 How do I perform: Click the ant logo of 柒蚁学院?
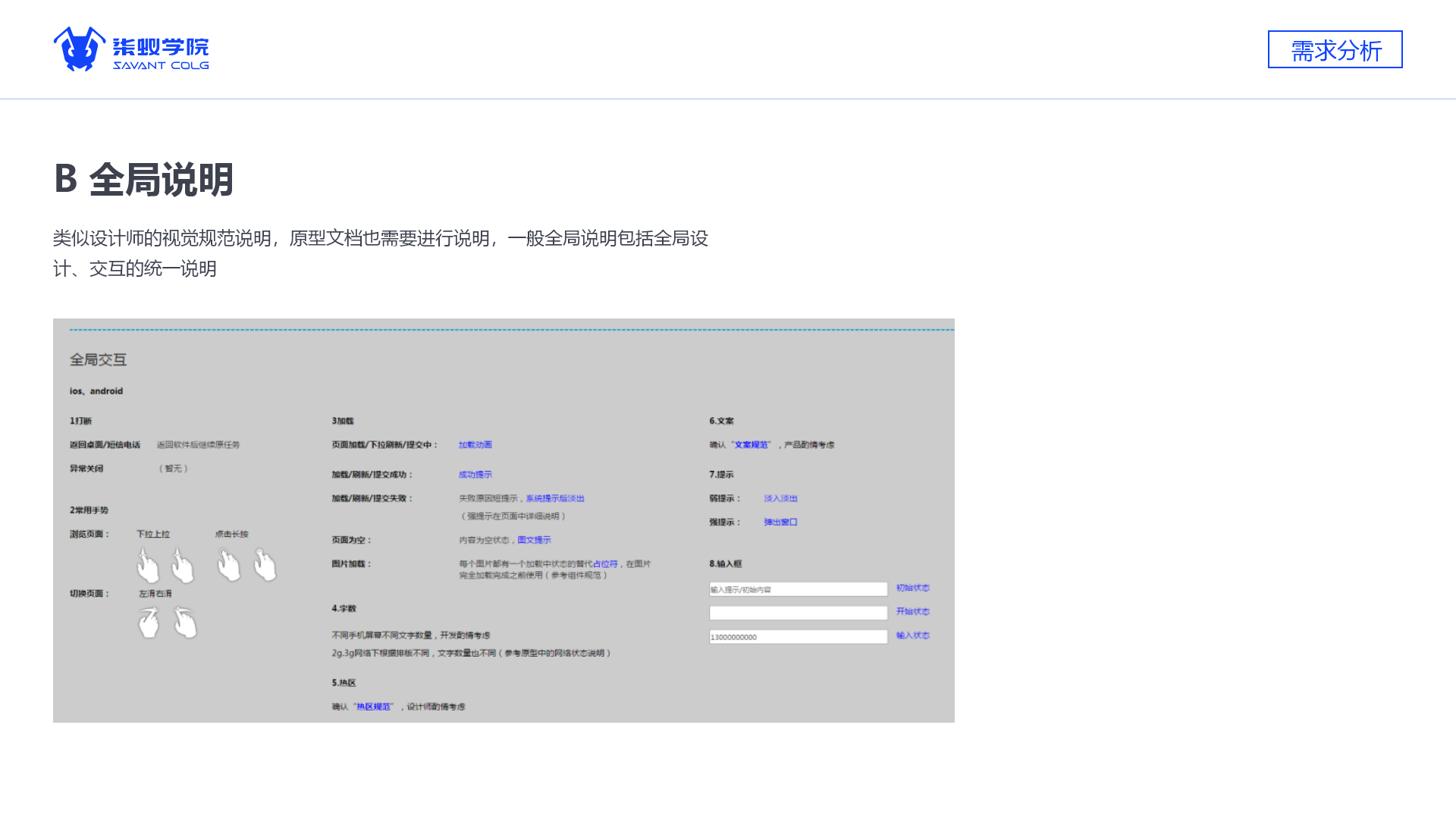click(x=79, y=49)
